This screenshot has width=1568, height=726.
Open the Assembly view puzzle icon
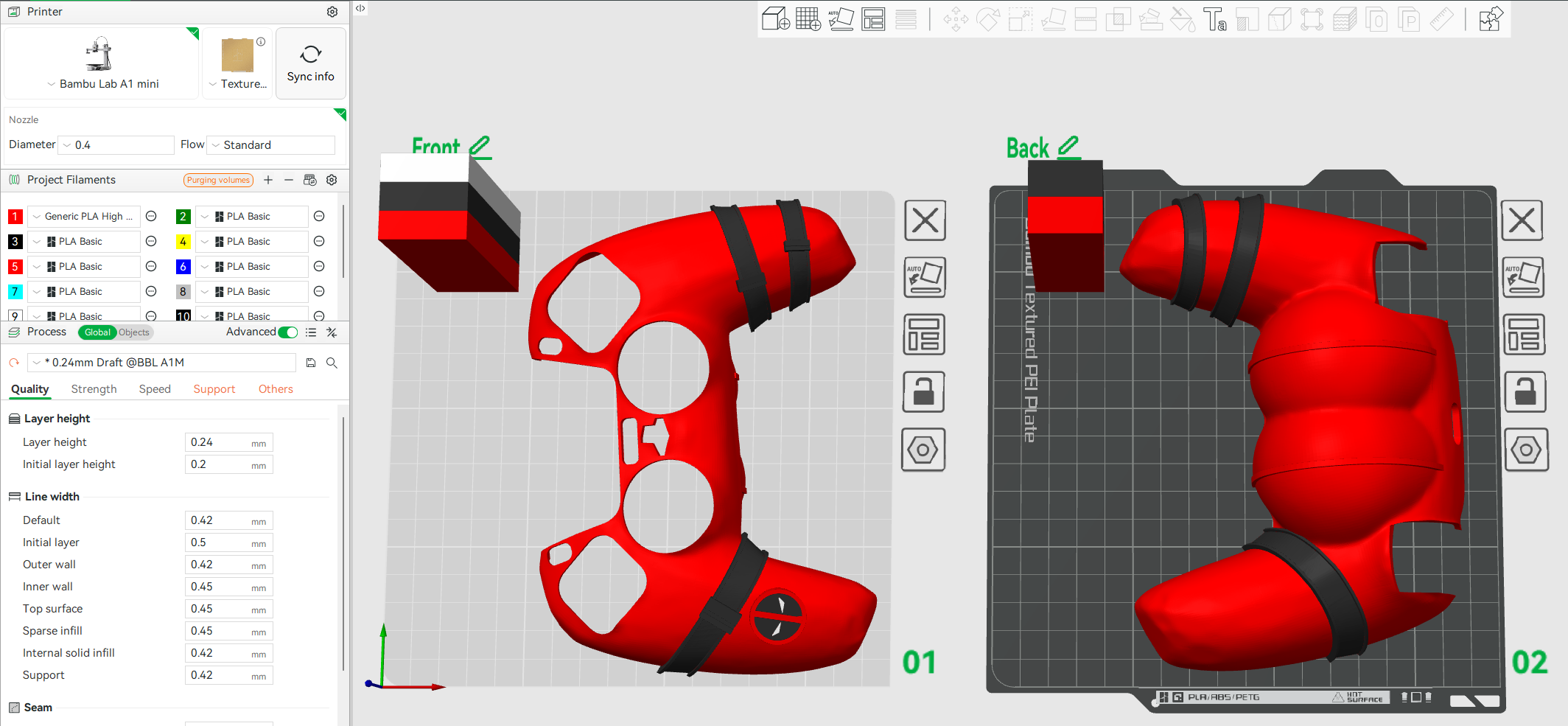[x=1490, y=19]
